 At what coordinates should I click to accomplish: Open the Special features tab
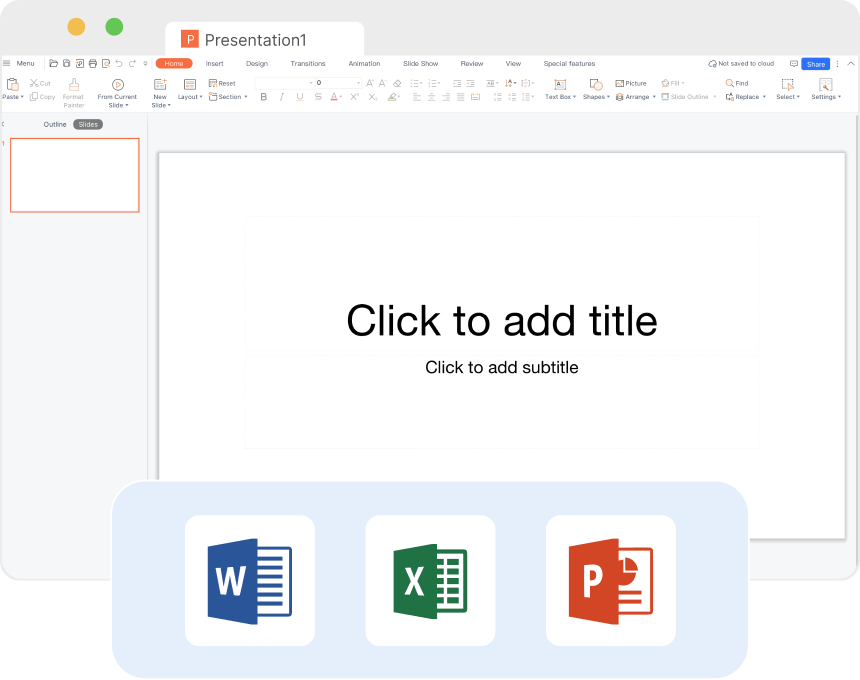(x=569, y=64)
